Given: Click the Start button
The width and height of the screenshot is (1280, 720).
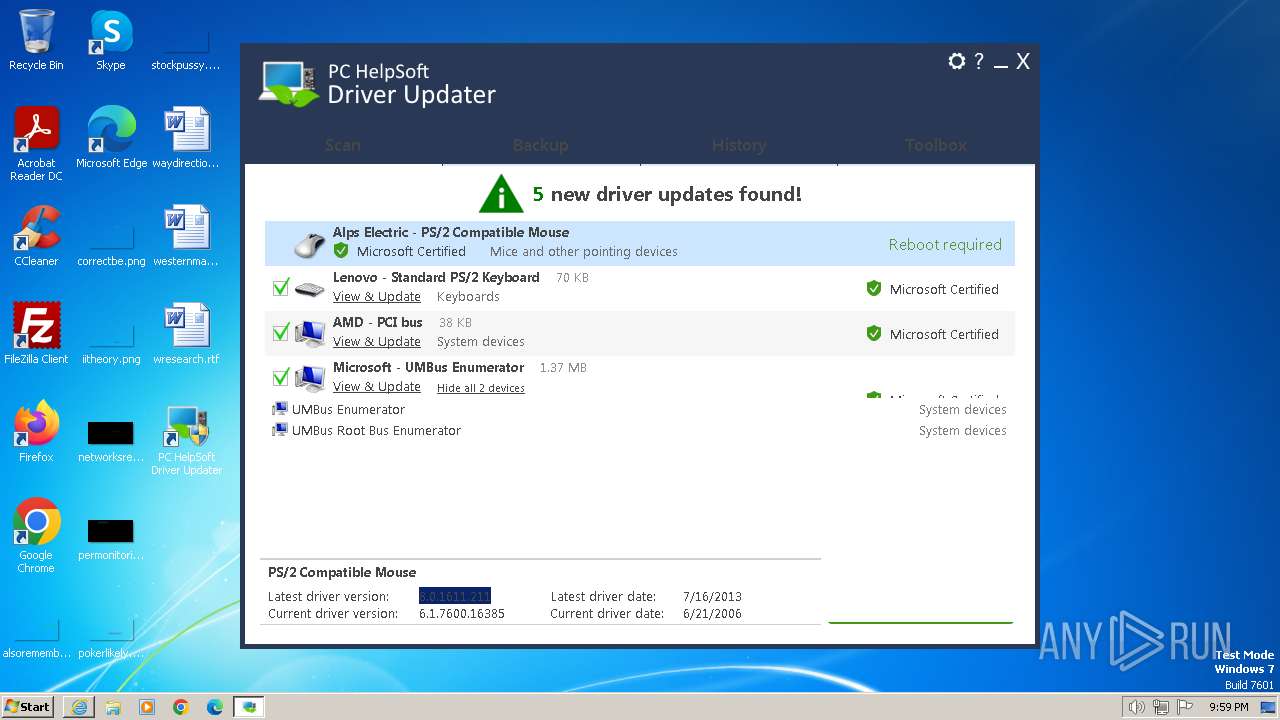Looking at the screenshot, I should pyautogui.click(x=27, y=707).
